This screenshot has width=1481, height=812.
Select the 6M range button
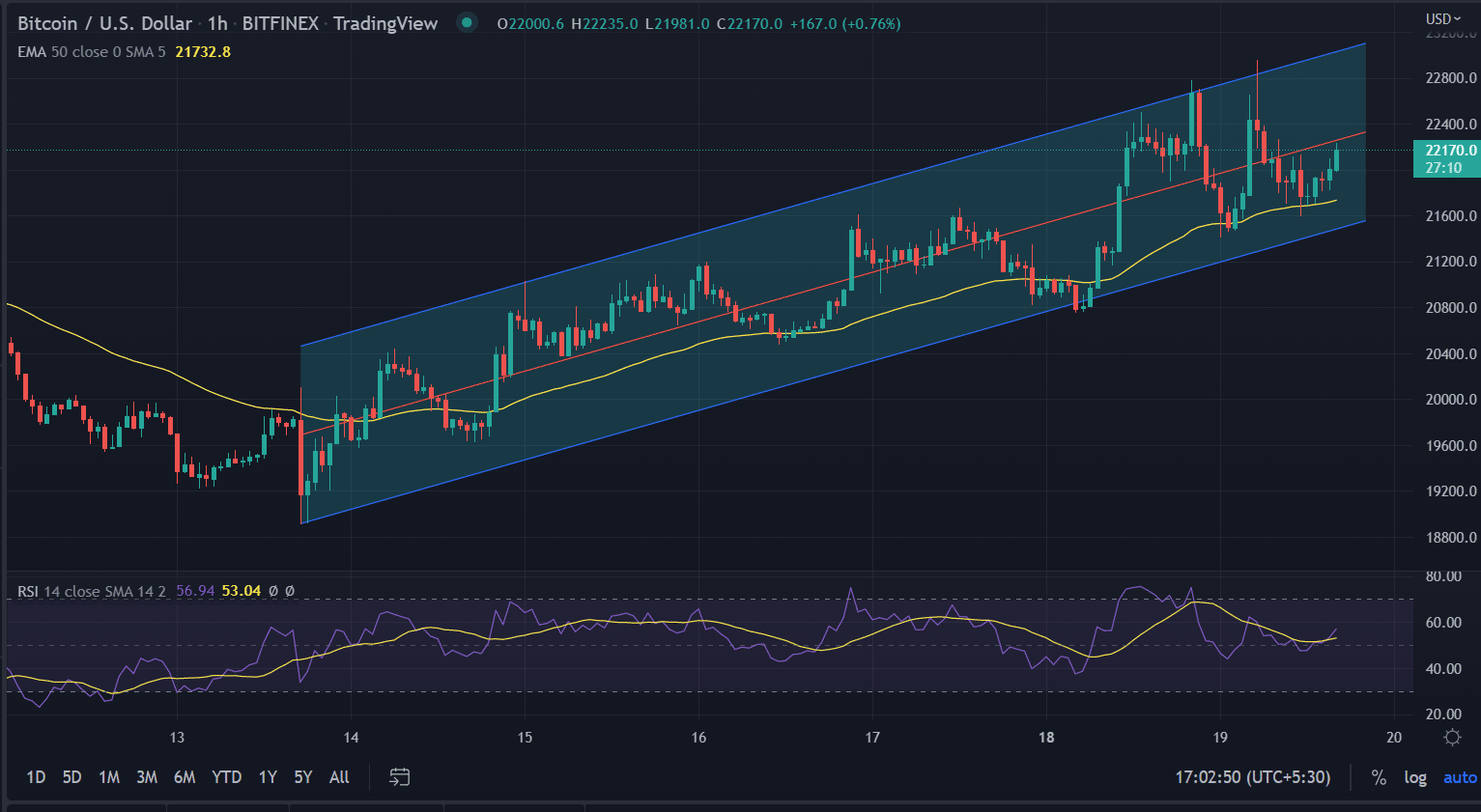(185, 777)
